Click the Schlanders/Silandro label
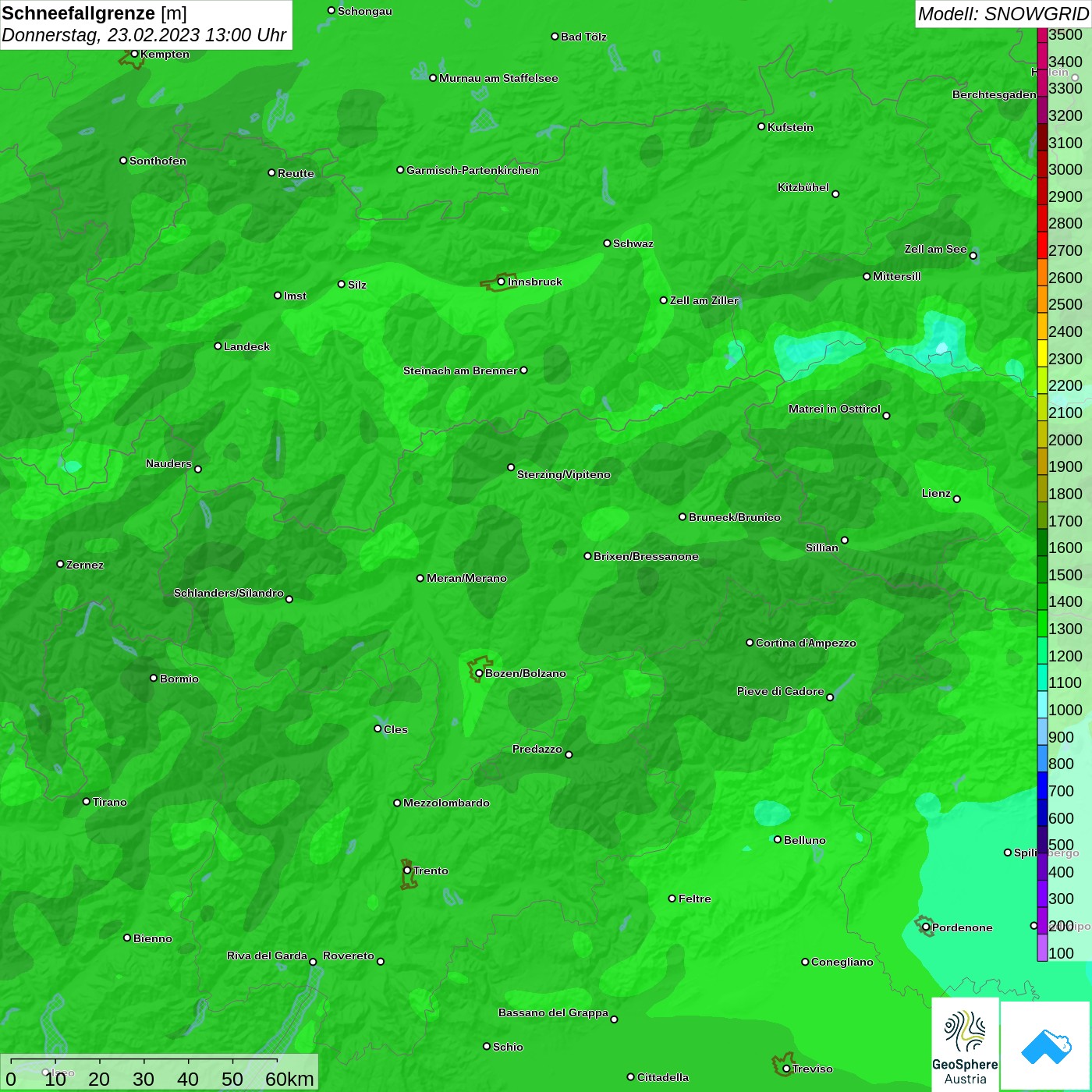 pos(229,593)
